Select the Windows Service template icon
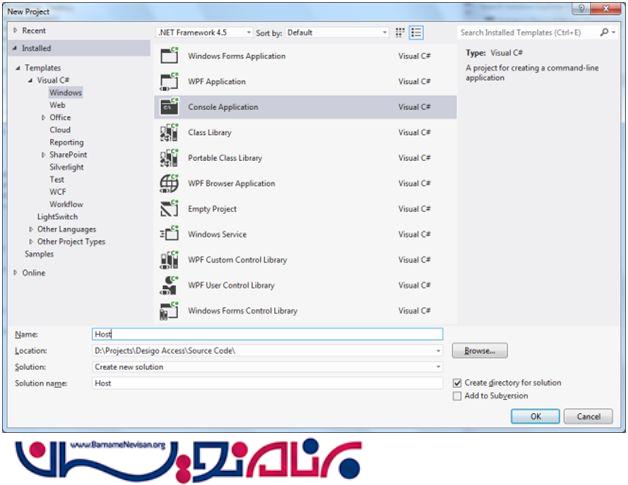The width and height of the screenshot is (628, 485). (x=169, y=235)
